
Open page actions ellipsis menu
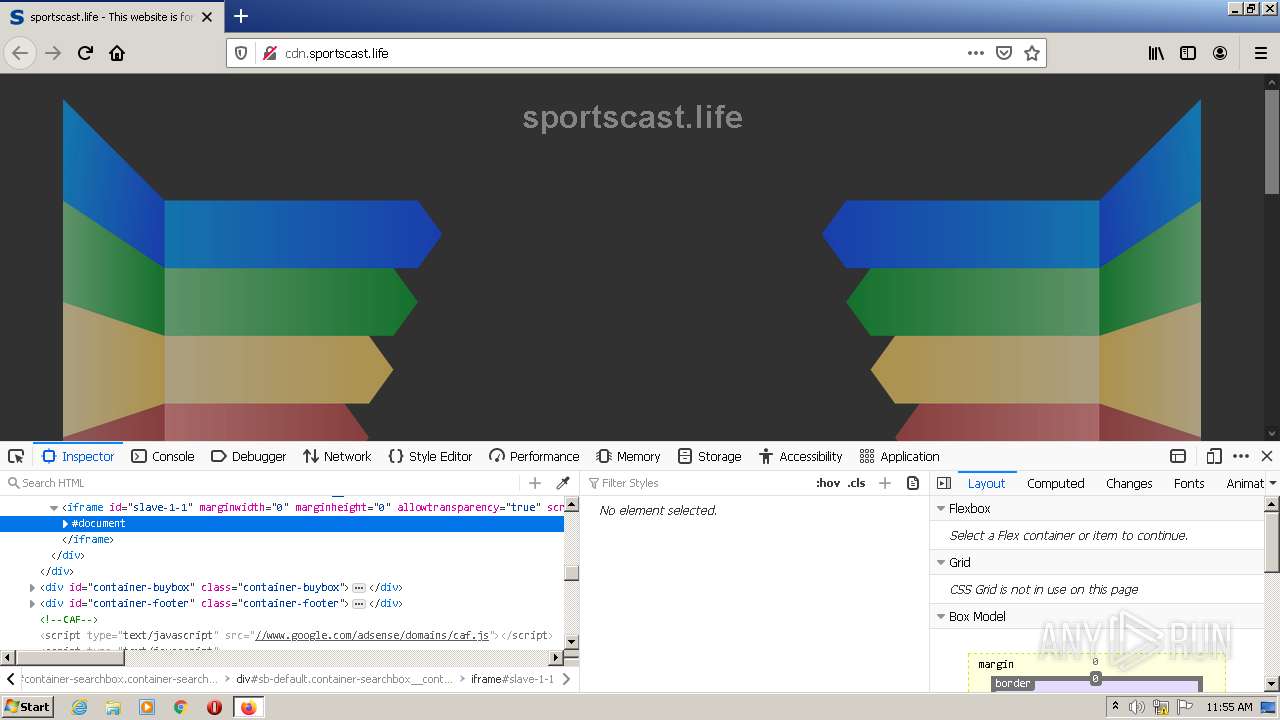976,53
